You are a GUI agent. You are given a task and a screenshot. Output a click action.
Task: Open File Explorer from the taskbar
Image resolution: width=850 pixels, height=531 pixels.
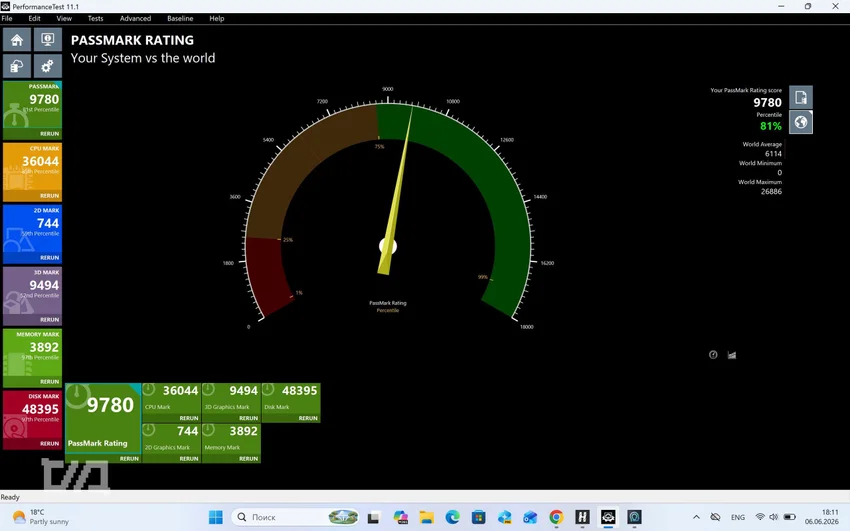pos(426,517)
